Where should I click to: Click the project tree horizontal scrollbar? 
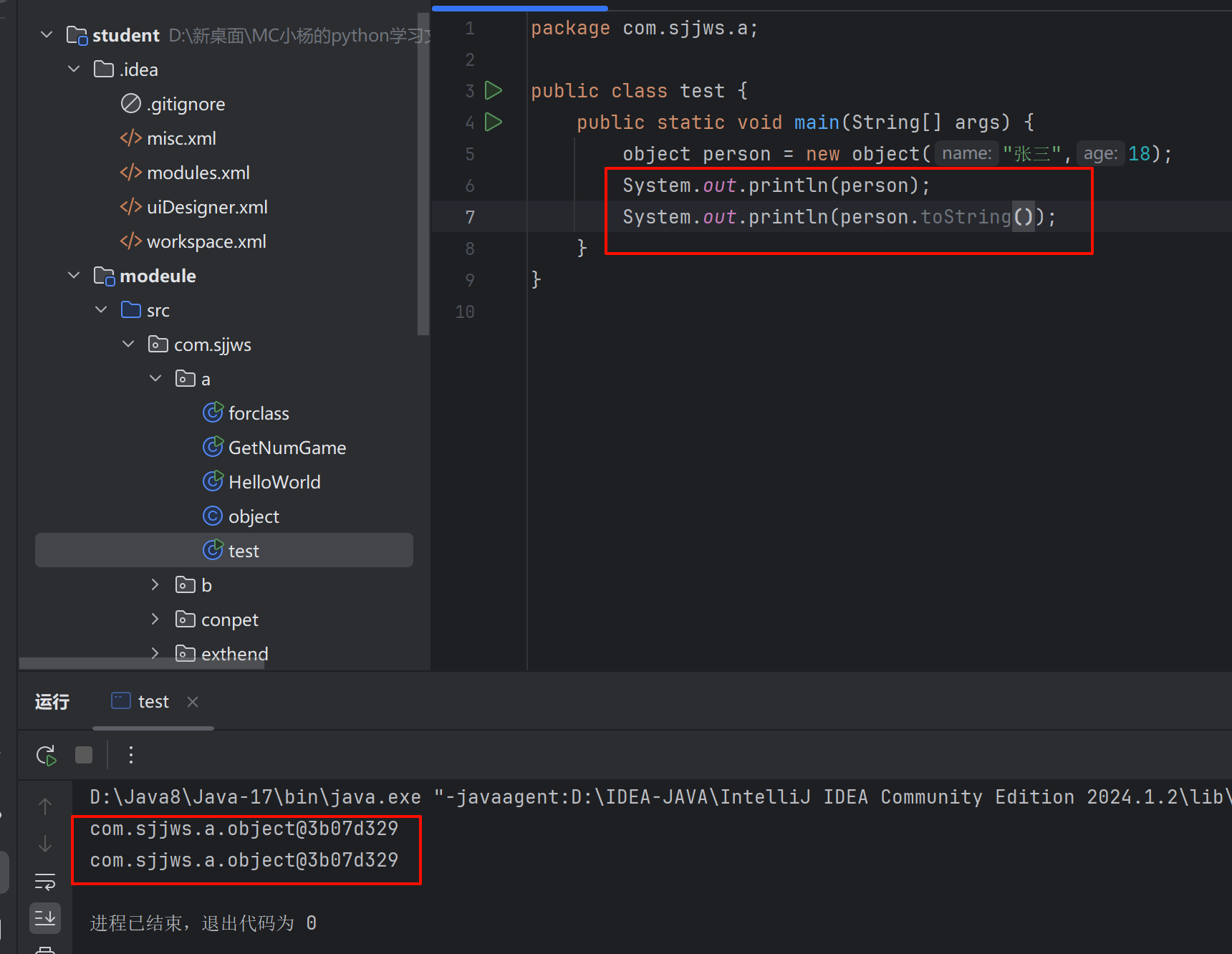click(142, 663)
